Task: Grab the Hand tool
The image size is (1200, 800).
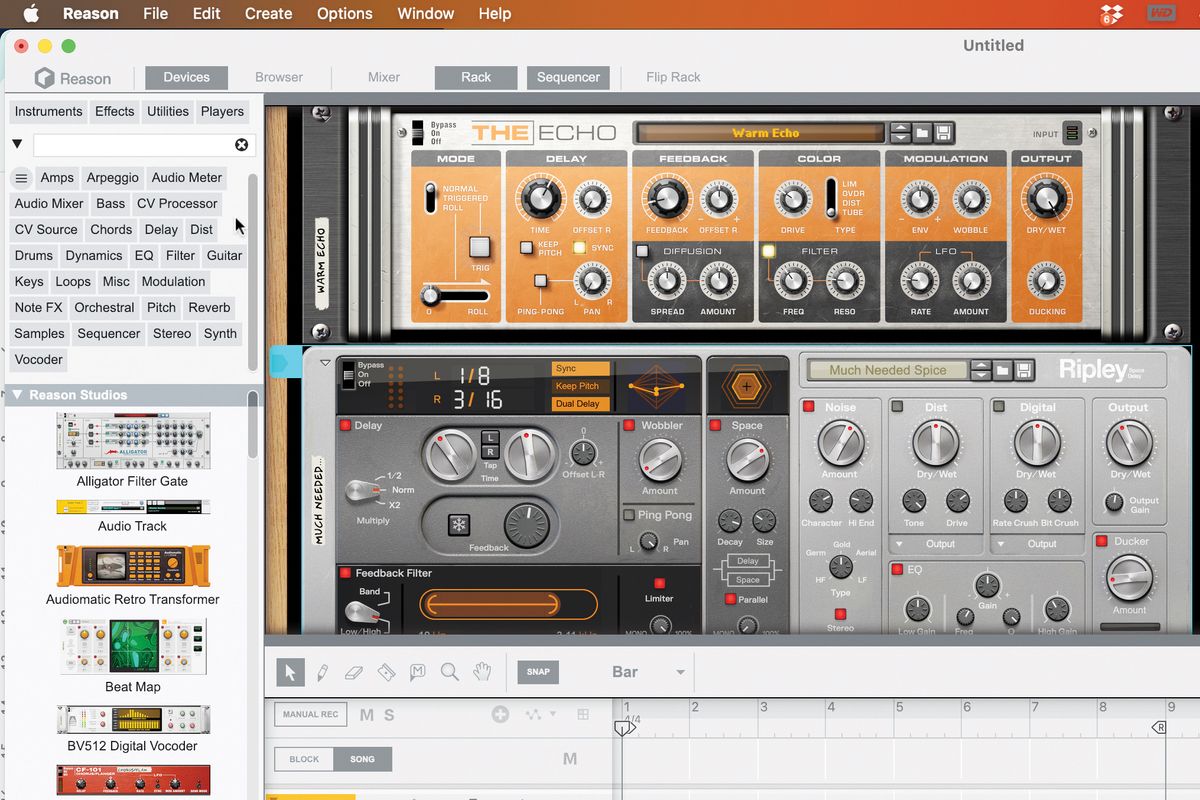Action: click(x=483, y=672)
